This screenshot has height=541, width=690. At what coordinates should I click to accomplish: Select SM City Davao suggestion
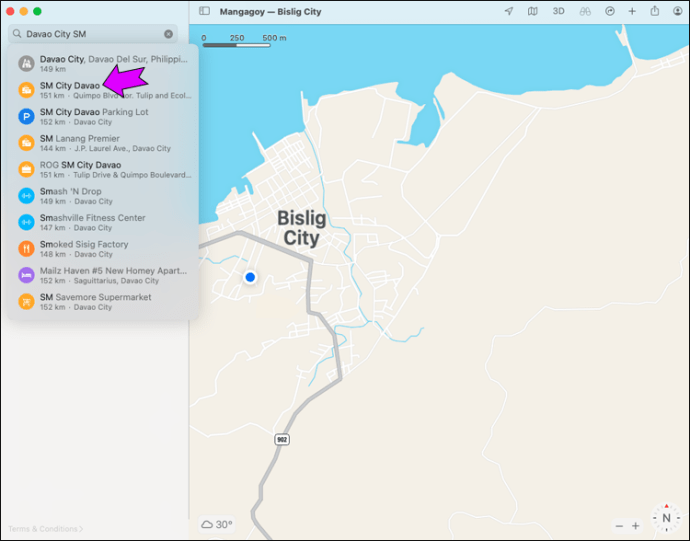(x=105, y=90)
